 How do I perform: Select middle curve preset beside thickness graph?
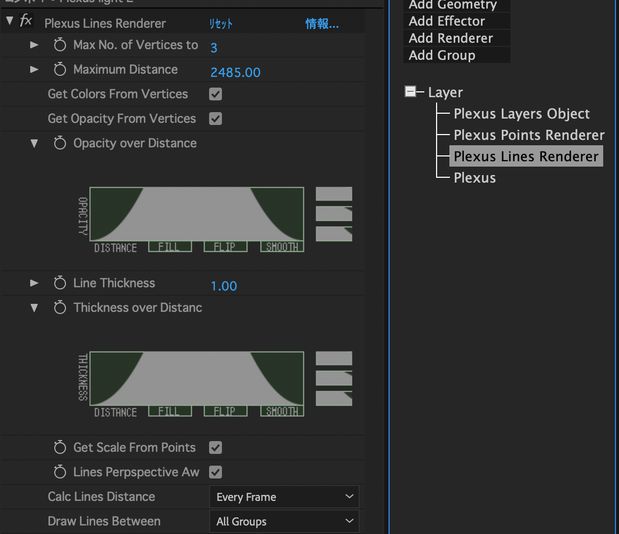pos(334,378)
